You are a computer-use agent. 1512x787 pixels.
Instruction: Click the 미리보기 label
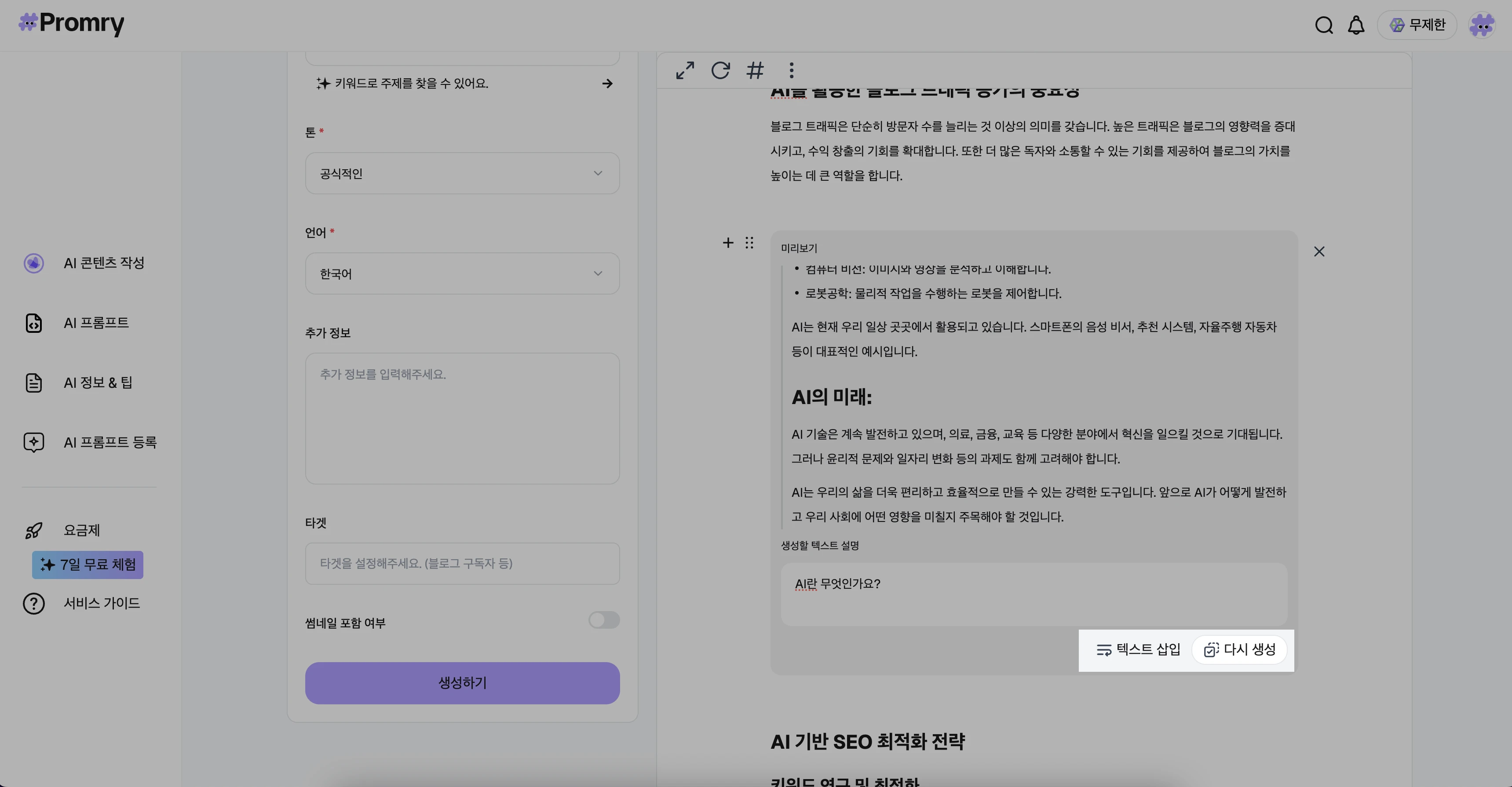click(x=799, y=248)
